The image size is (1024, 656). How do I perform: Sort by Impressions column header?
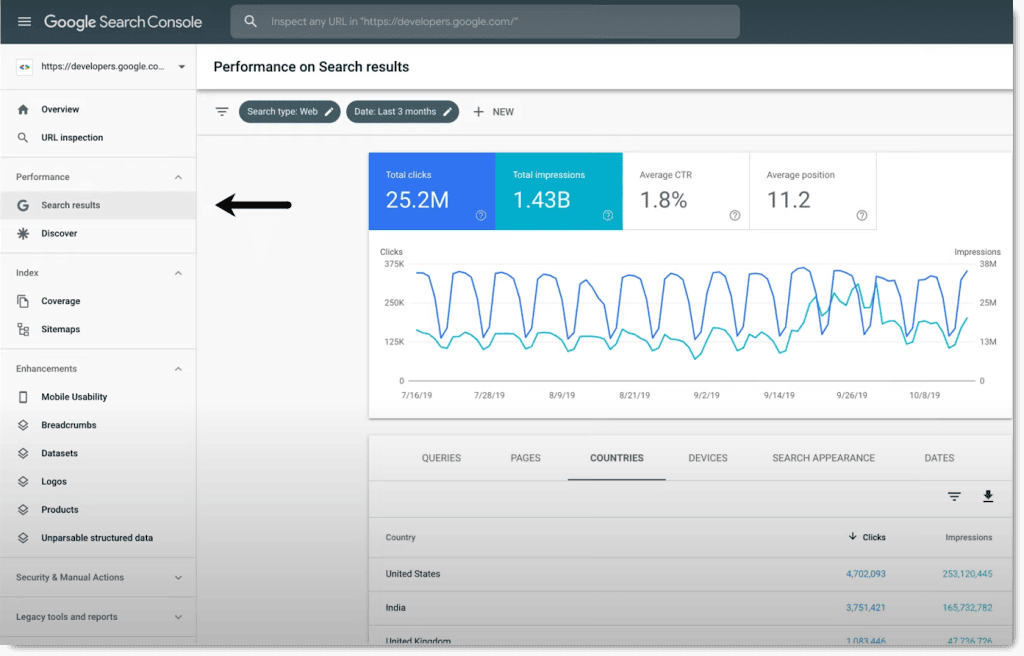[968, 537]
